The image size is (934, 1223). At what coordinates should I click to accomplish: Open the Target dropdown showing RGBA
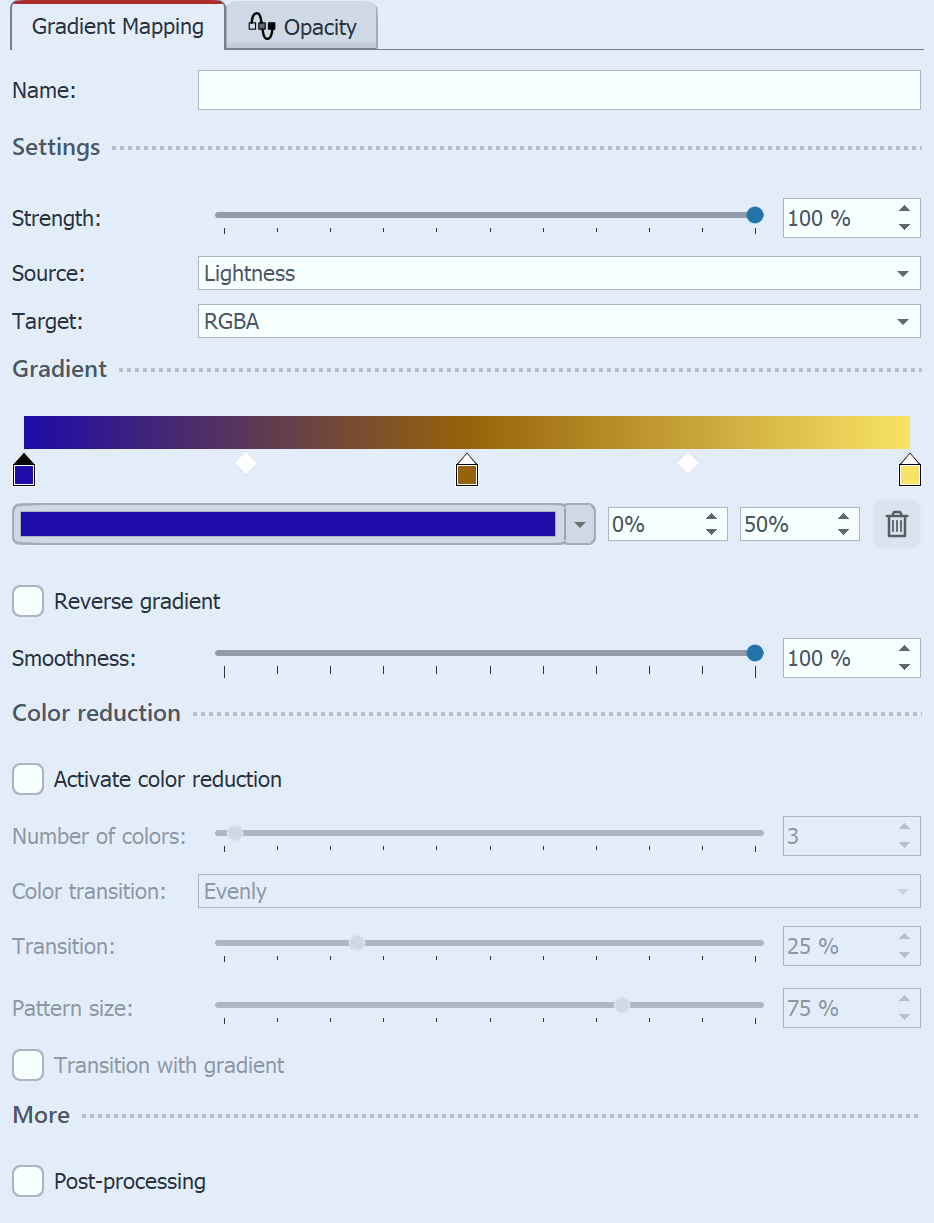click(901, 321)
